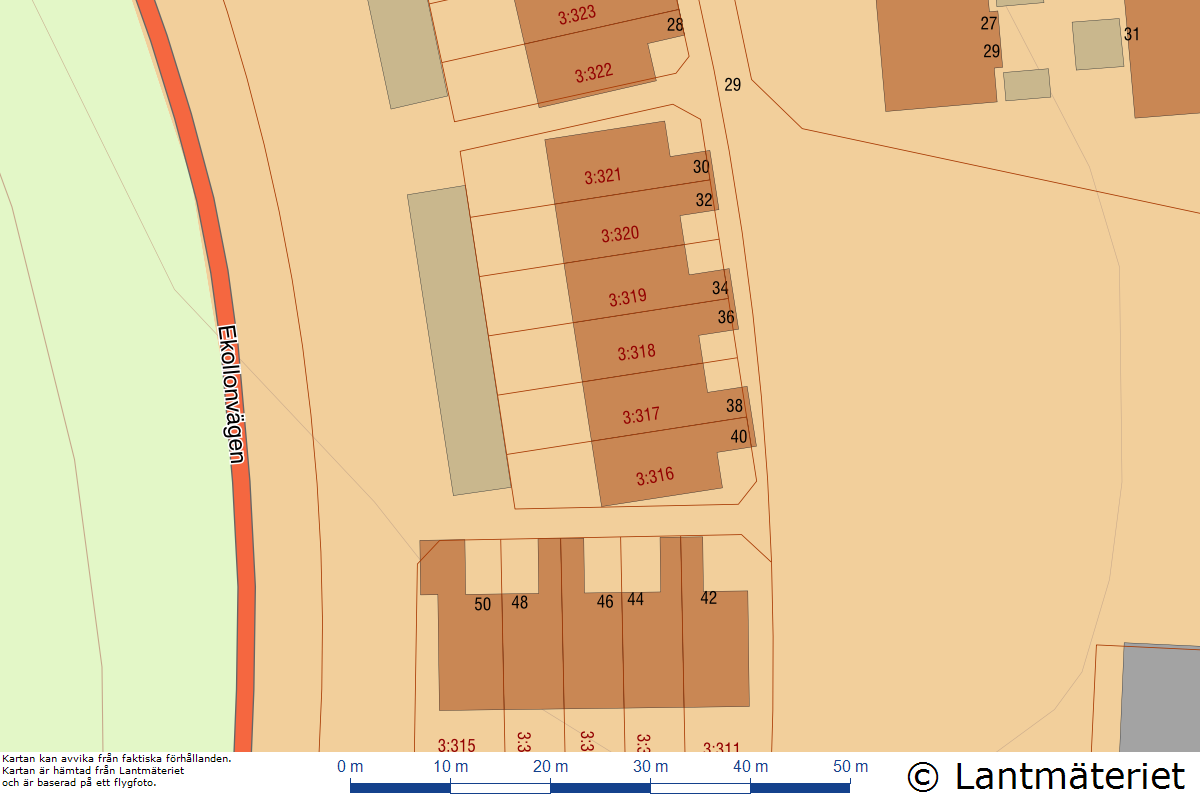Click parcel label 3:321
This screenshot has width=1200, height=800.
pyautogui.click(x=603, y=177)
